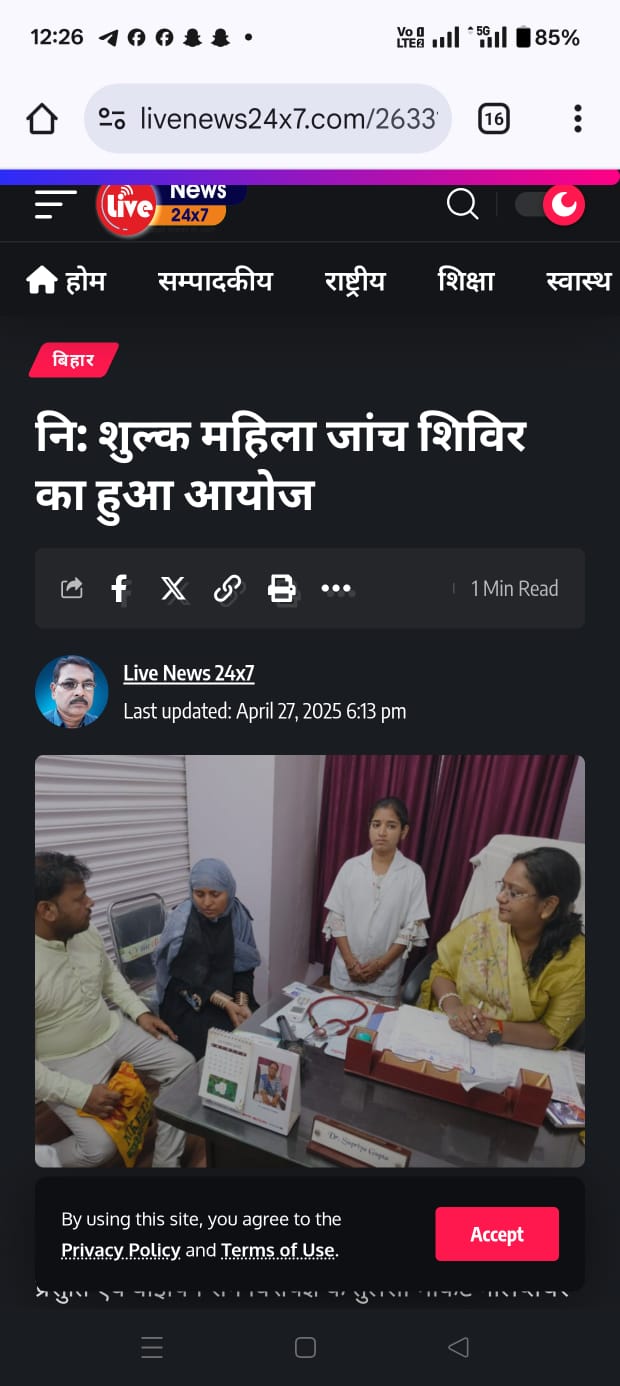Tap the search magnifier icon
620x1386 pixels.
(462, 204)
